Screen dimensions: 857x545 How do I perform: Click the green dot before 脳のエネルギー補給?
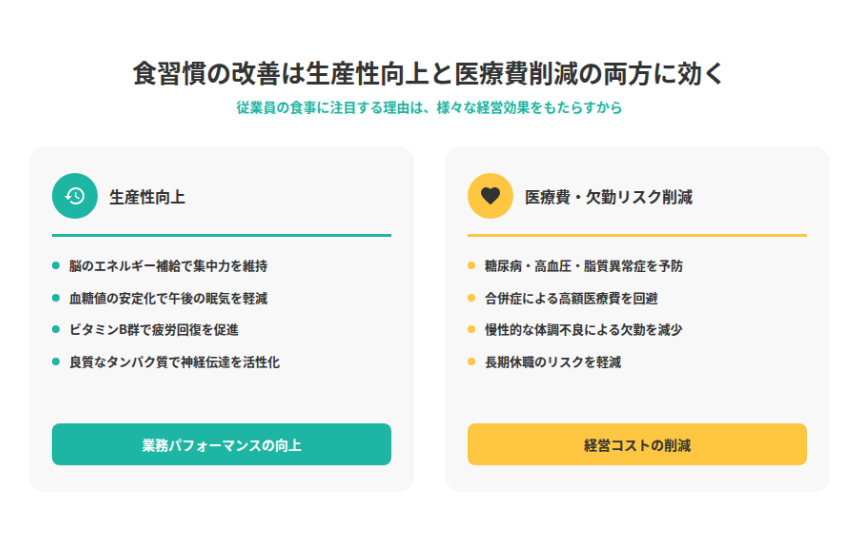[56, 266]
